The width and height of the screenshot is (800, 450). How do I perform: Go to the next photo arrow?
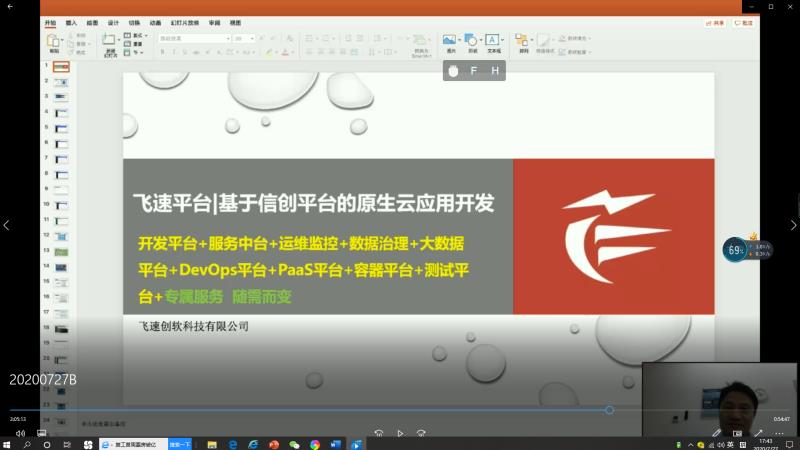tap(793, 225)
